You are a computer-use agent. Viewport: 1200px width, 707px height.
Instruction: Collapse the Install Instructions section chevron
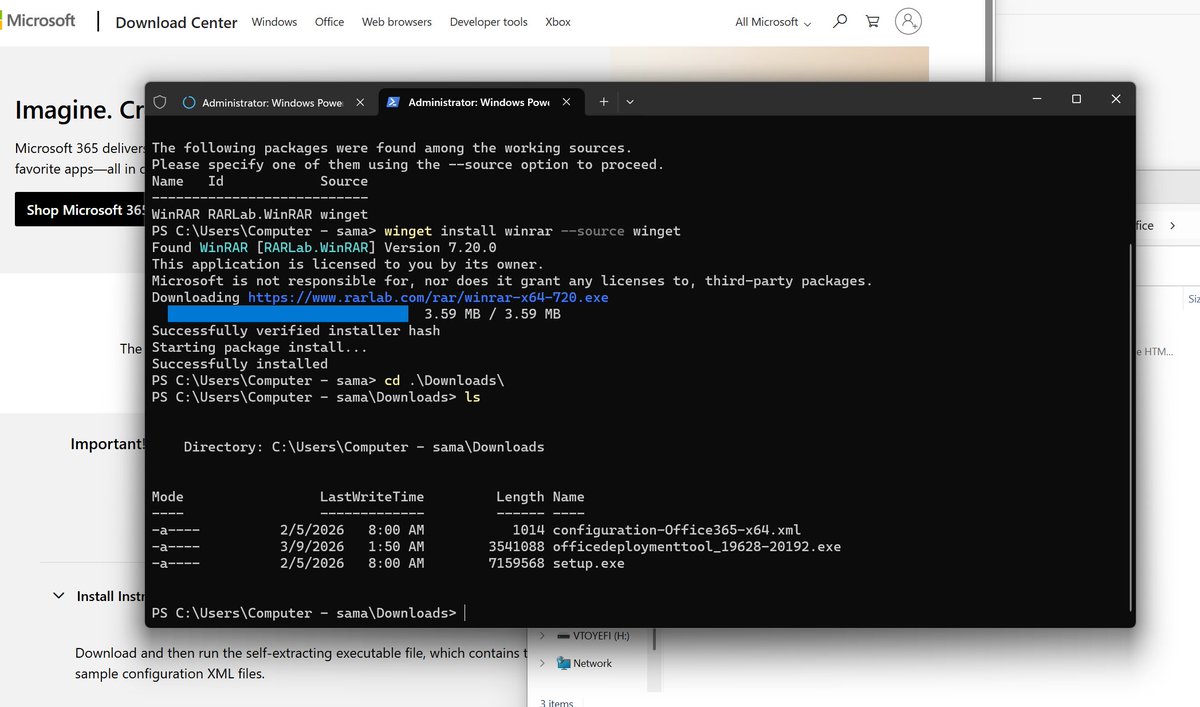click(58, 596)
